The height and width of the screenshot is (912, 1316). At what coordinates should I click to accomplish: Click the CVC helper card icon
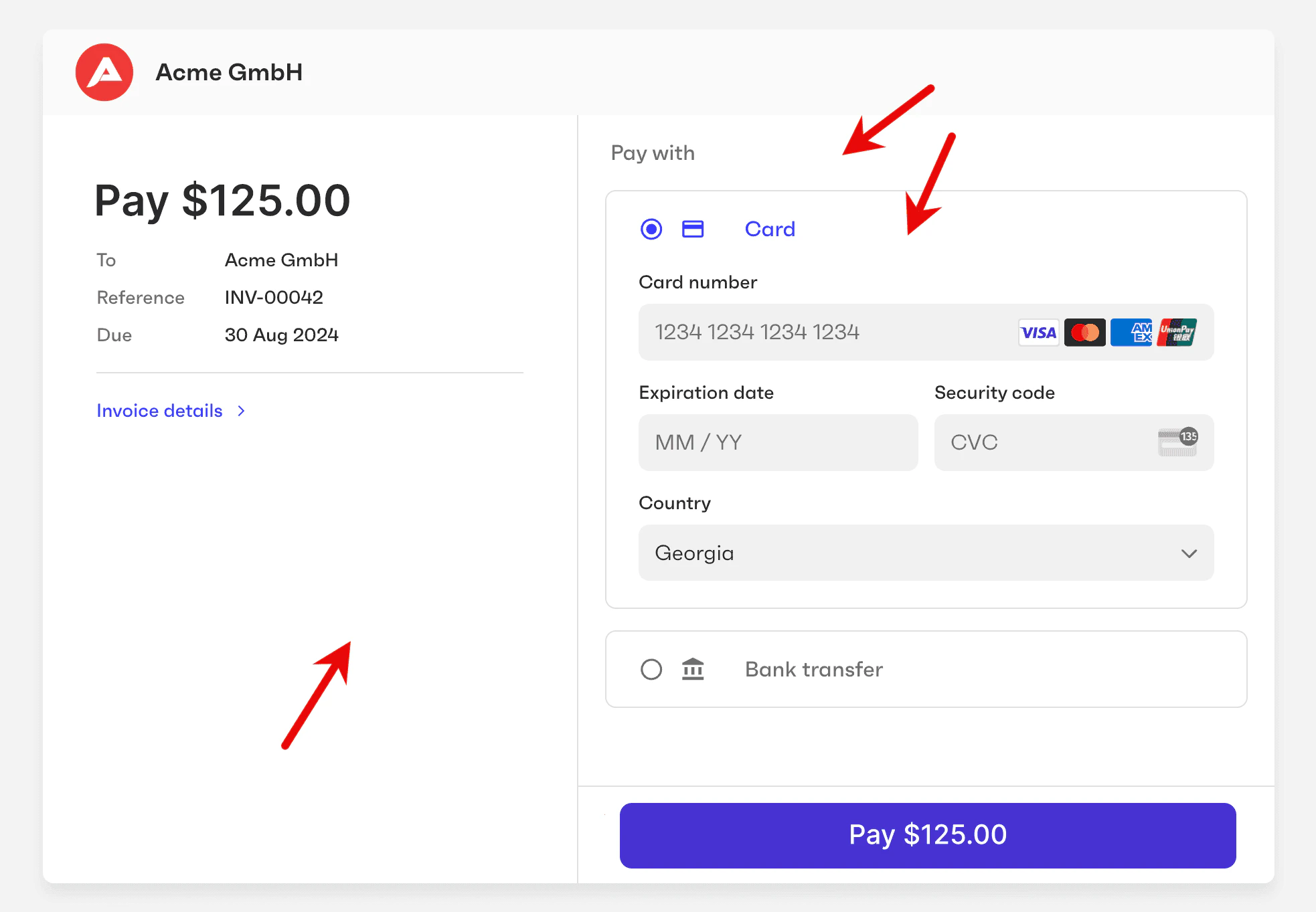click(x=1179, y=442)
